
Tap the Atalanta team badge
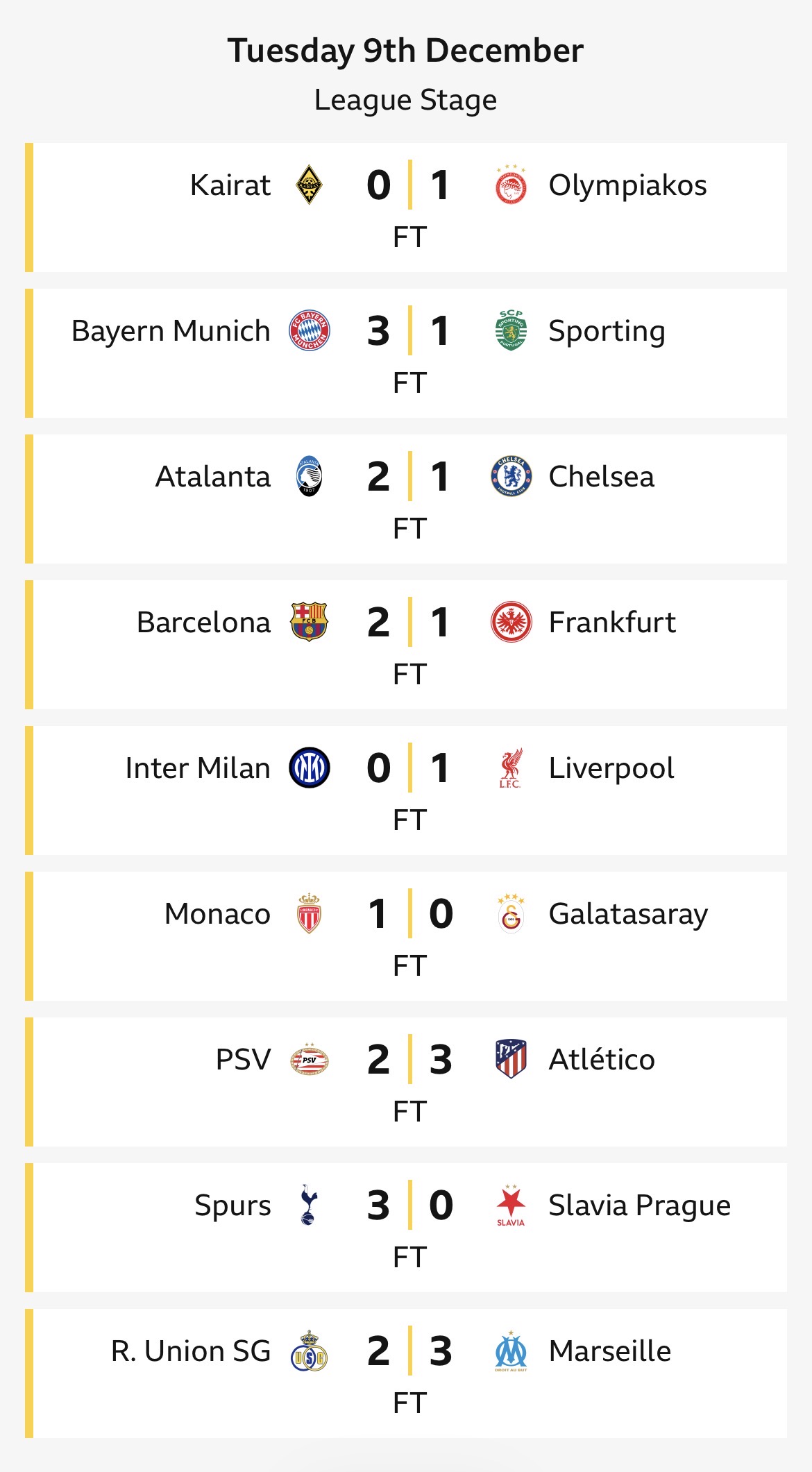pyautogui.click(x=309, y=476)
